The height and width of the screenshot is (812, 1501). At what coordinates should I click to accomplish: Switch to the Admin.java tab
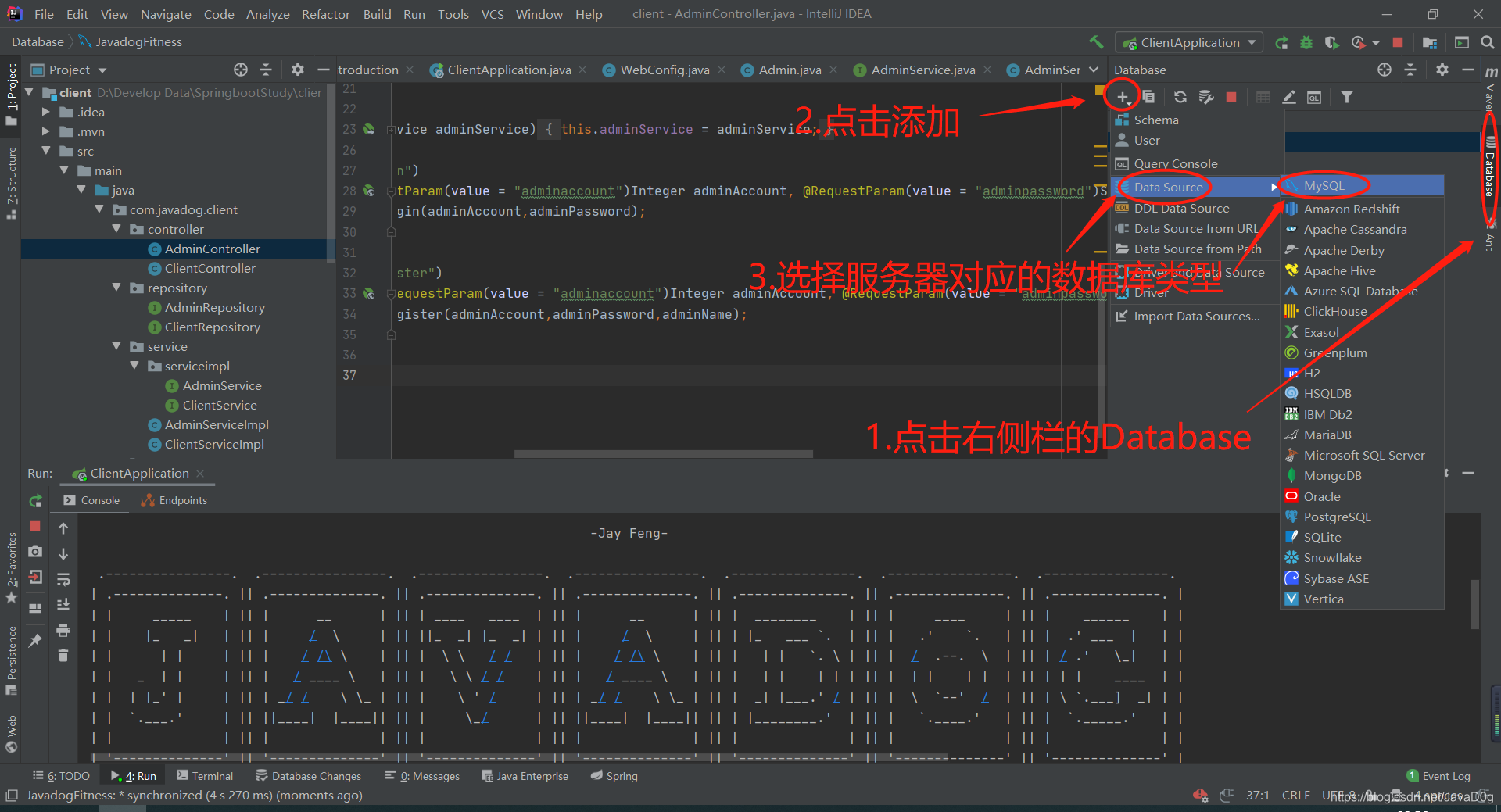(790, 70)
